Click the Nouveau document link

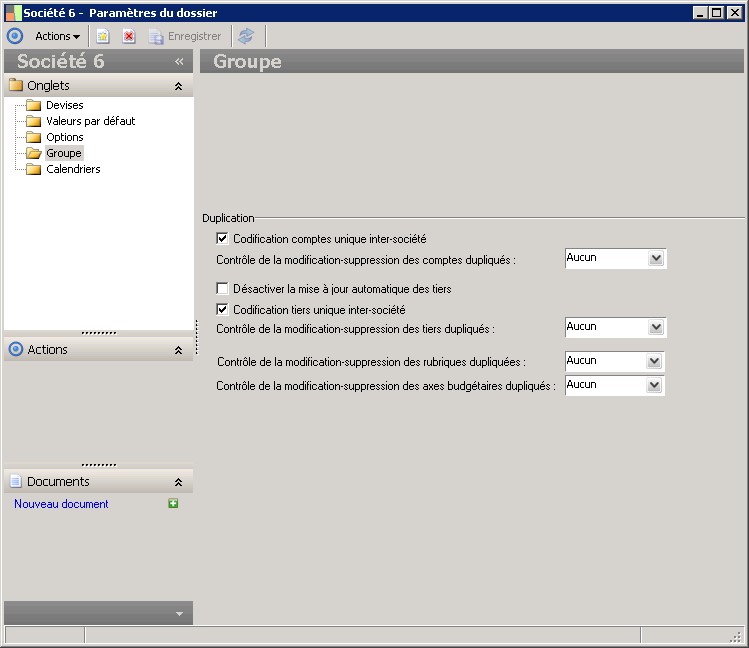61,504
